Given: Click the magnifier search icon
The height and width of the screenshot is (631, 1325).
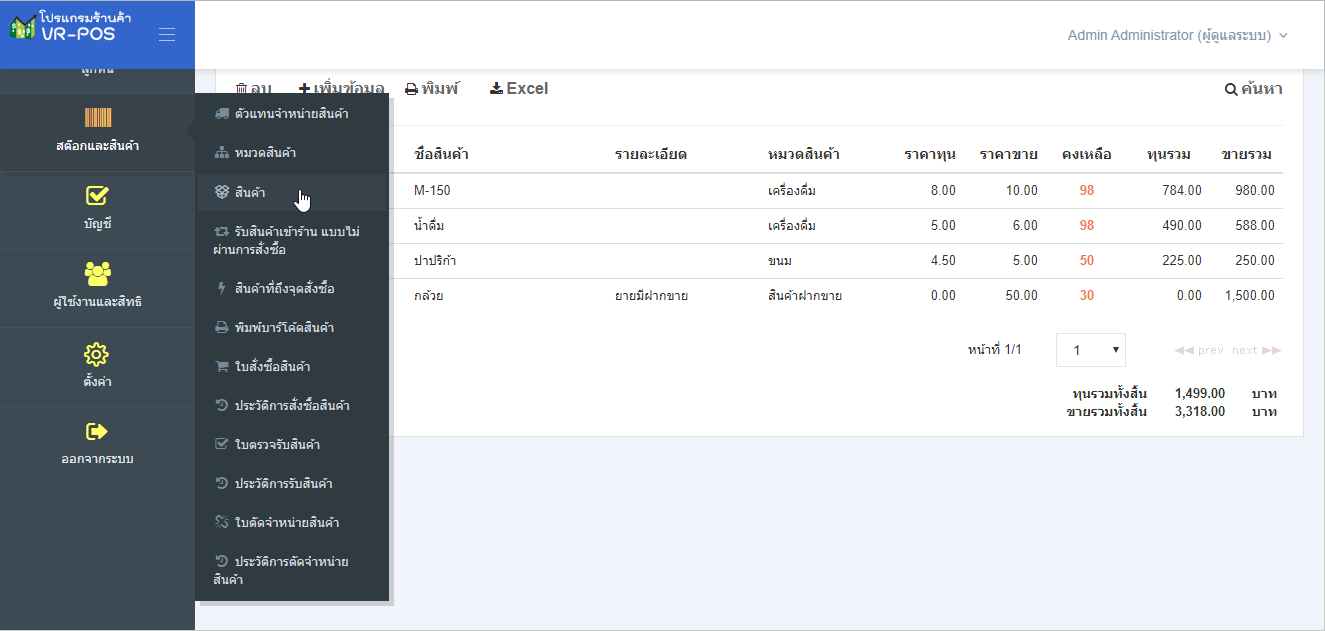Looking at the screenshot, I should 1231,89.
